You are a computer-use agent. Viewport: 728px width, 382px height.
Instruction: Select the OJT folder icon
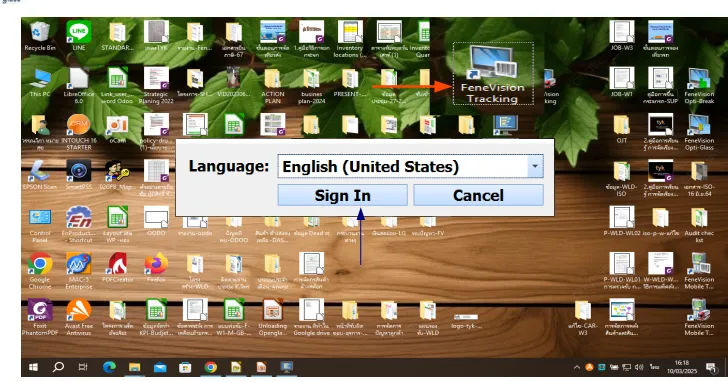(x=621, y=129)
